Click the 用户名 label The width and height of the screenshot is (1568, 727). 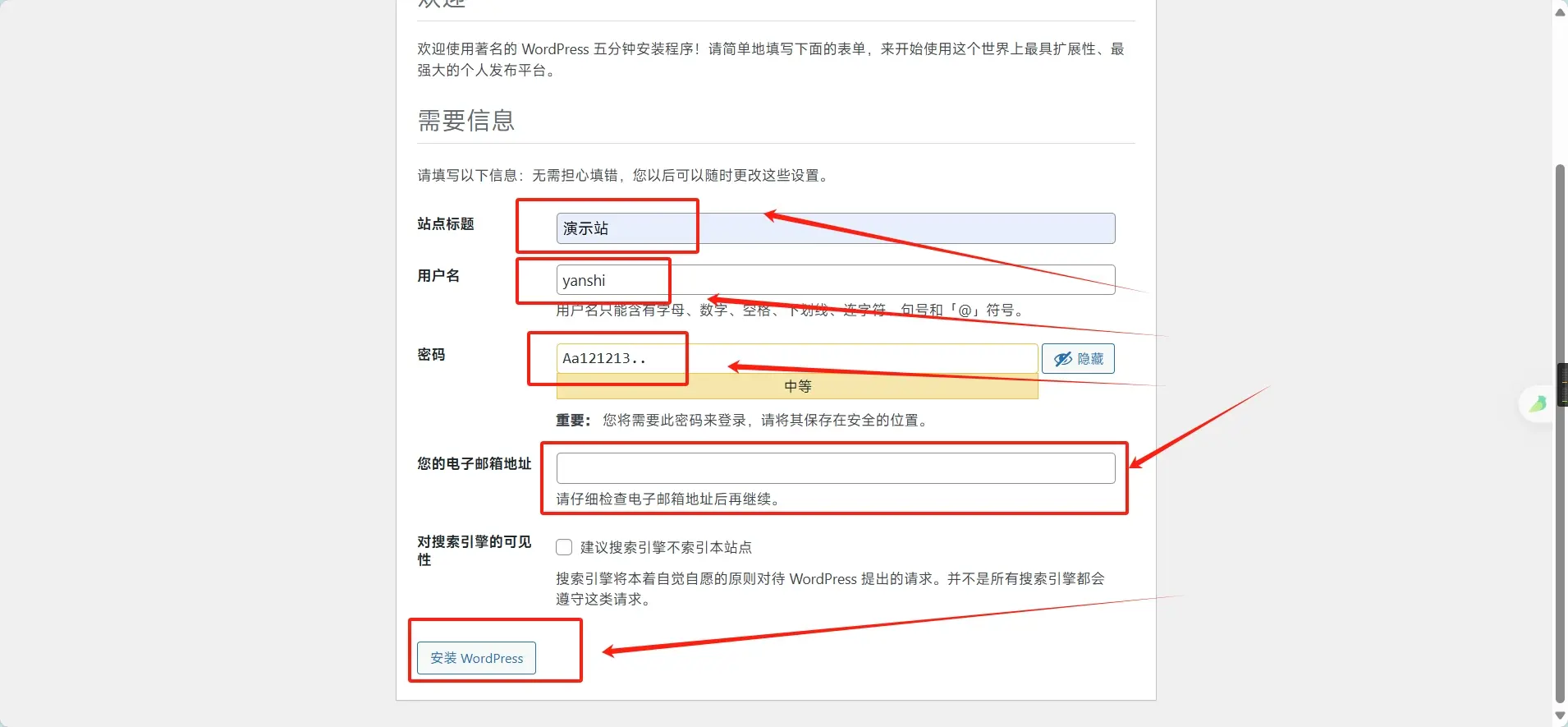[438, 276]
